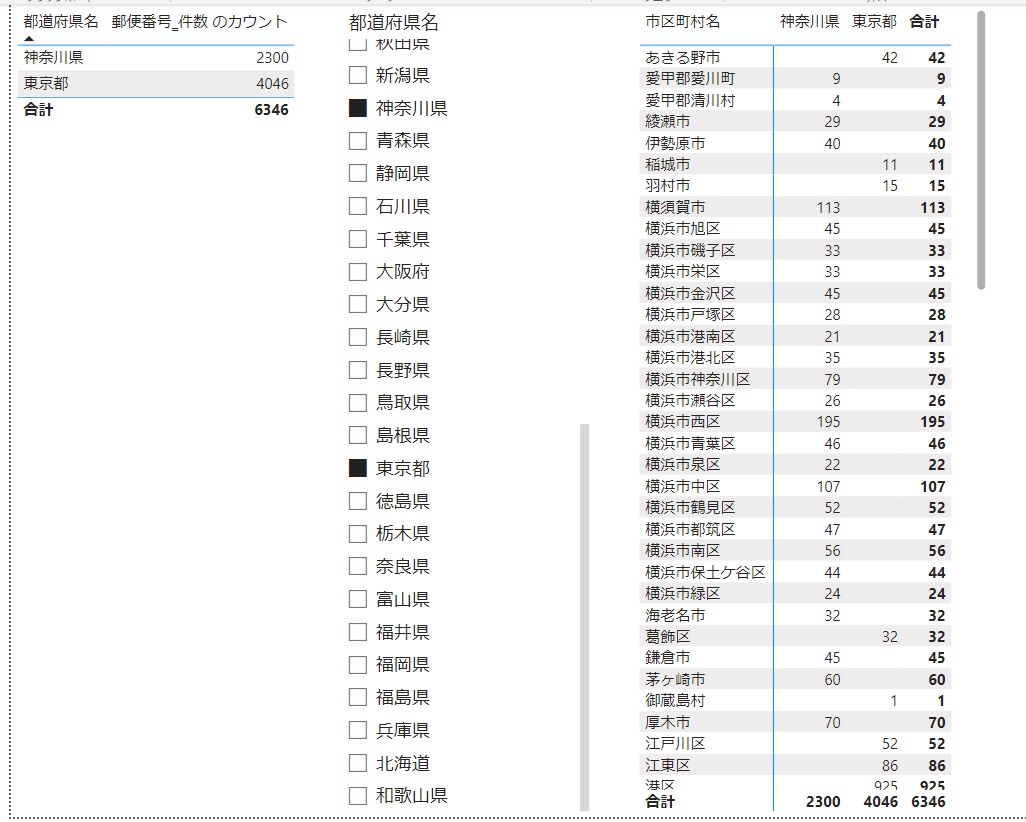Viewport: 1026px width, 822px height.
Task: Toggle the 静岡県 checkbox
Action: [358, 173]
